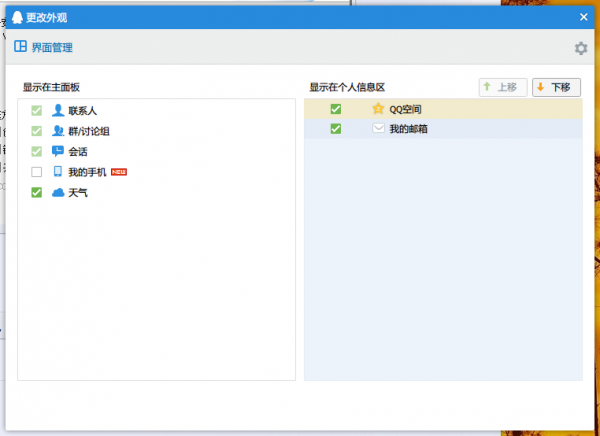Open settings via the gear icon
Image resolution: width=600 pixels, height=436 pixels.
[581, 48]
